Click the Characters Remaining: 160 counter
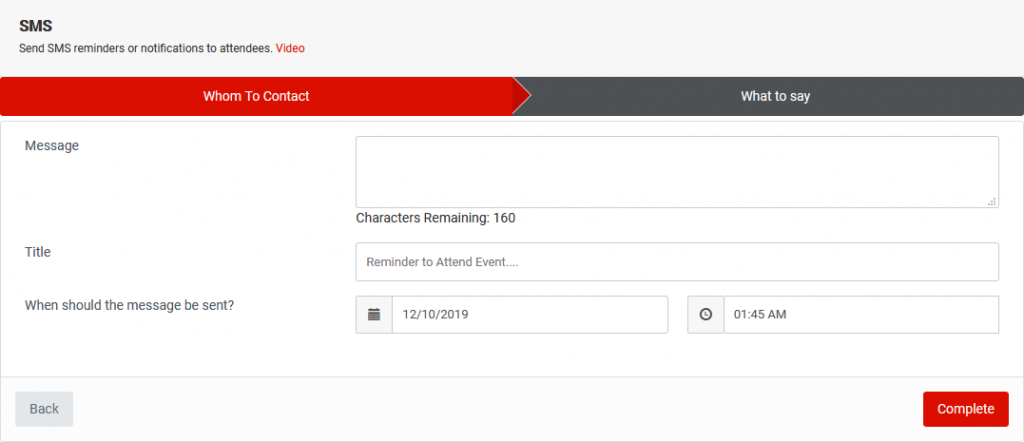The width and height of the screenshot is (1024, 442). click(436, 218)
